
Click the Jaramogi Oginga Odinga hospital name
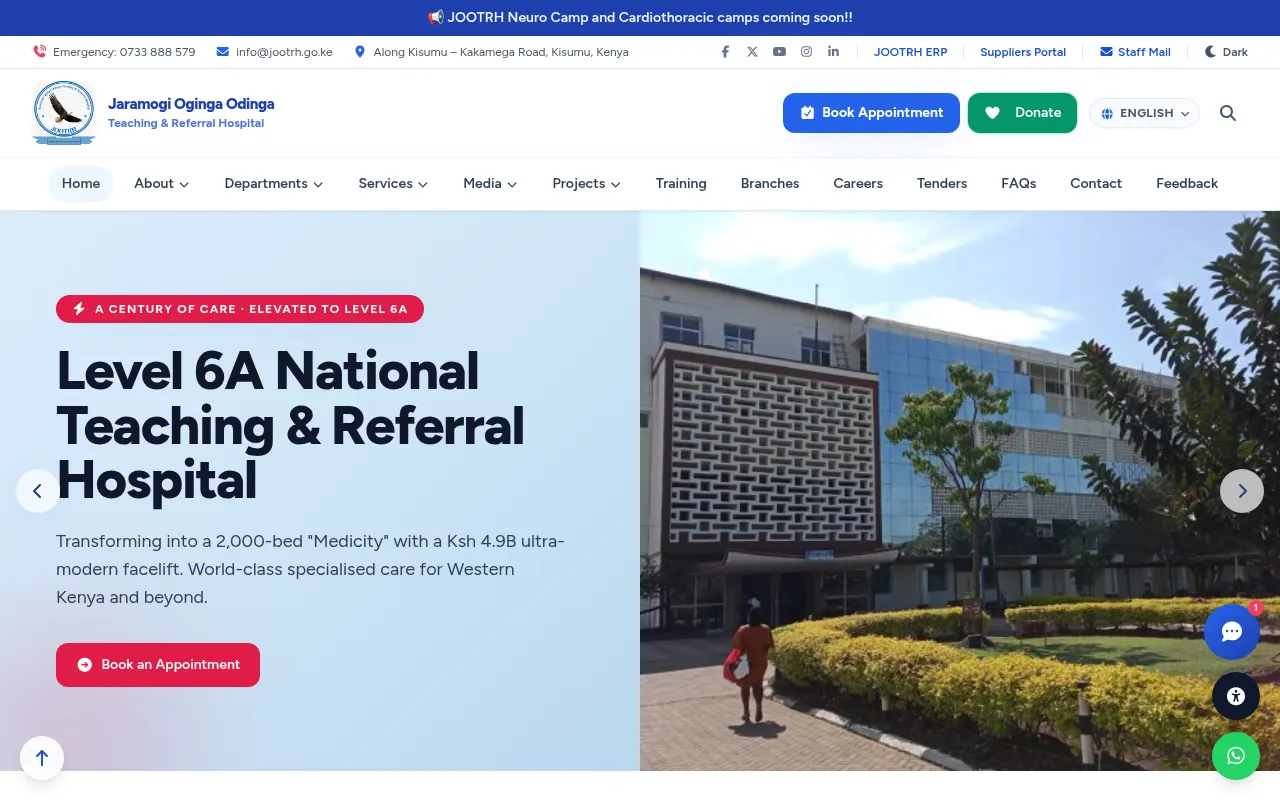tap(191, 104)
